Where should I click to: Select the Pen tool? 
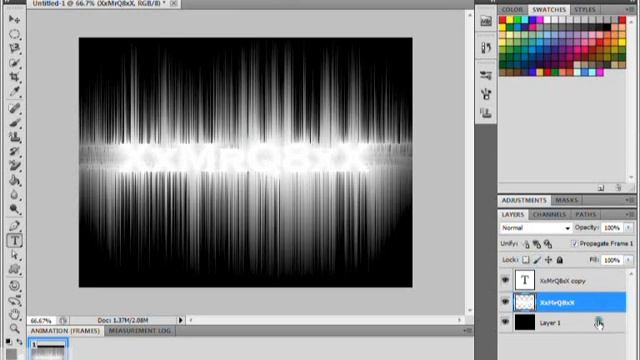click(x=14, y=226)
